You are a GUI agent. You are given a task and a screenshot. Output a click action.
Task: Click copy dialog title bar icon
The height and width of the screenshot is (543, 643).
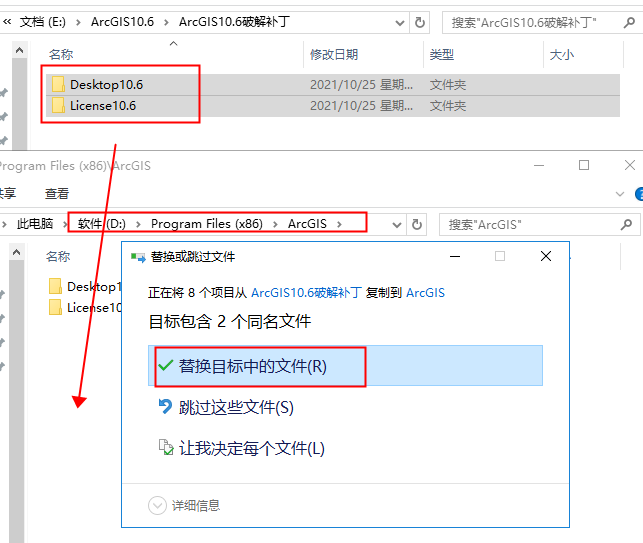point(138,257)
